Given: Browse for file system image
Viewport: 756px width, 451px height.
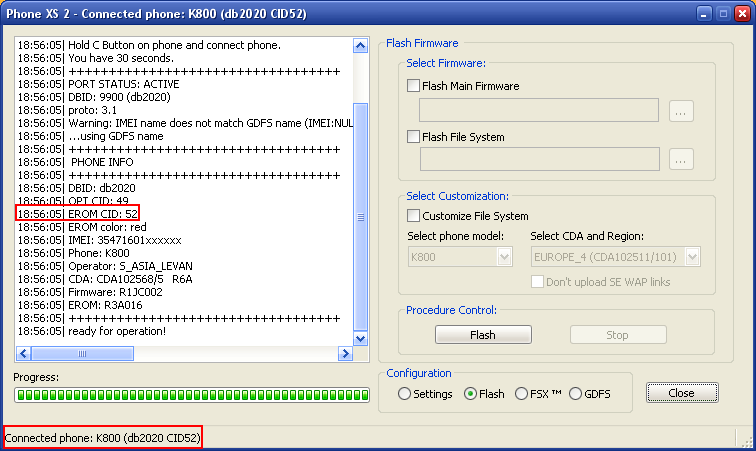Looking at the screenshot, I should [x=681, y=159].
